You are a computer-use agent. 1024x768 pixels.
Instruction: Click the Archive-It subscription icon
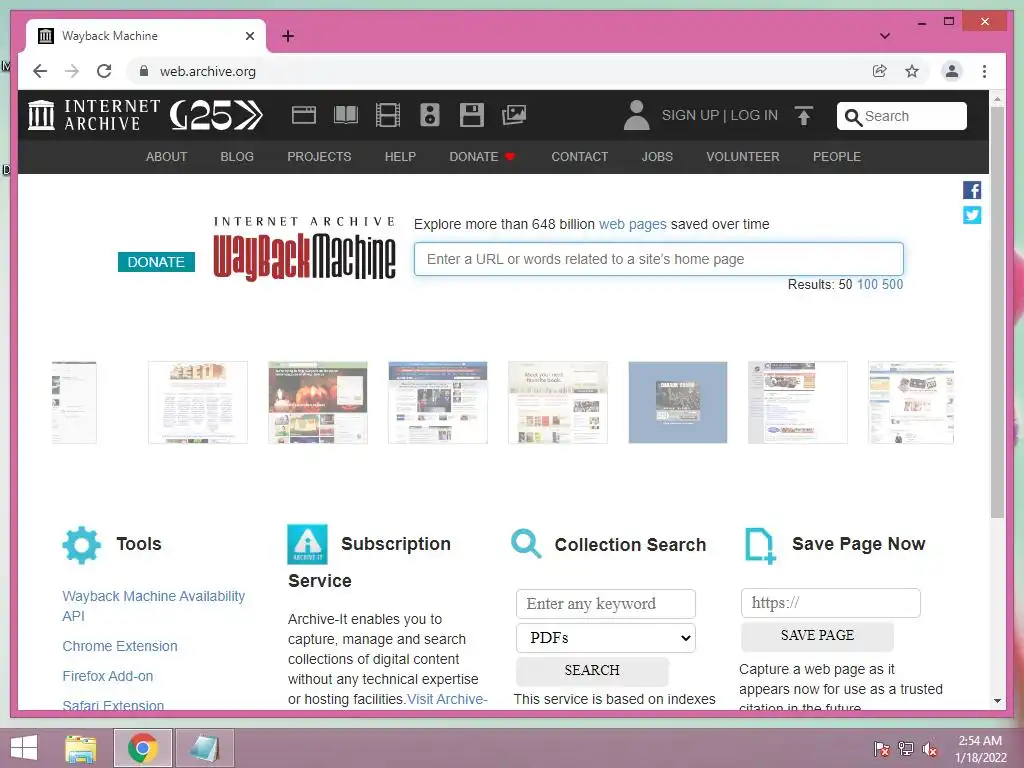[x=307, y=544]
